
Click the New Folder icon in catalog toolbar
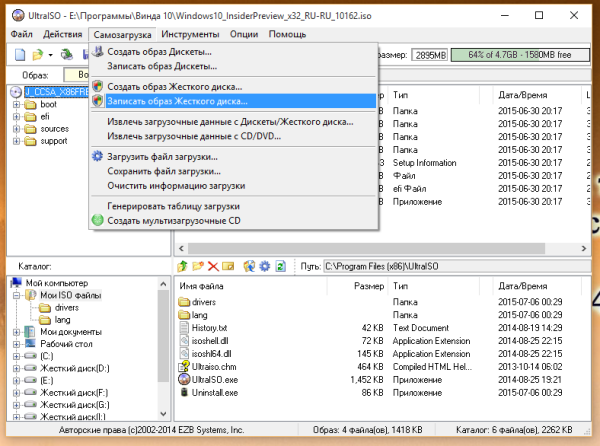198,266
